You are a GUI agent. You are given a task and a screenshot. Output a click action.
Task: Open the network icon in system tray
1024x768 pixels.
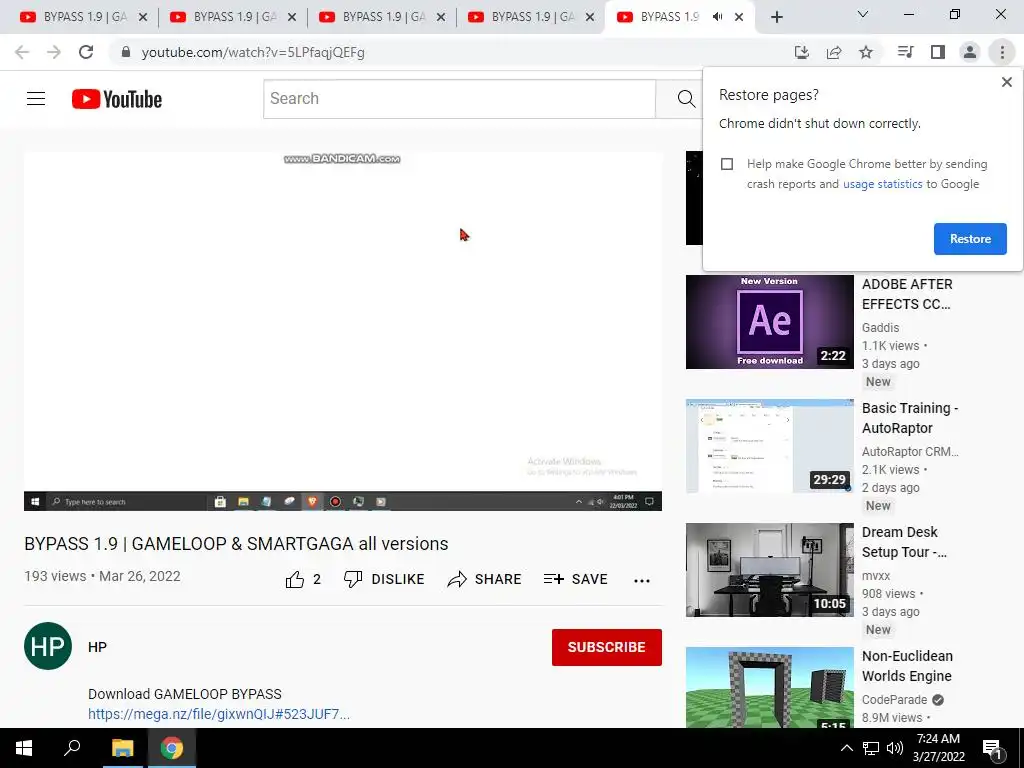[871, 748]
